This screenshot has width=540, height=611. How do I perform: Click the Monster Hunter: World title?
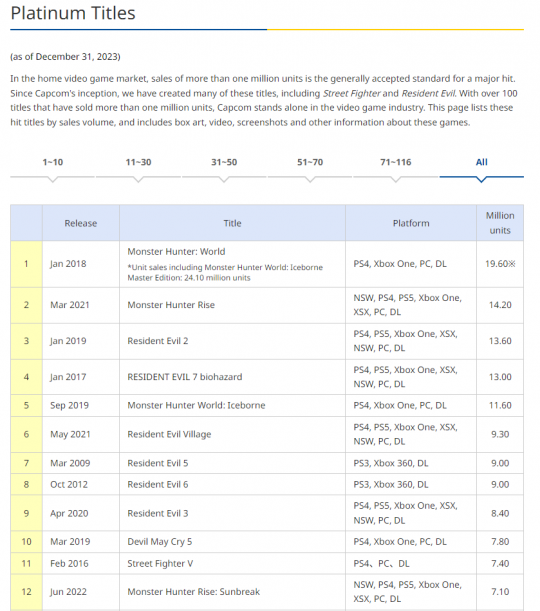pyautogui.click(x=176, y=252)
